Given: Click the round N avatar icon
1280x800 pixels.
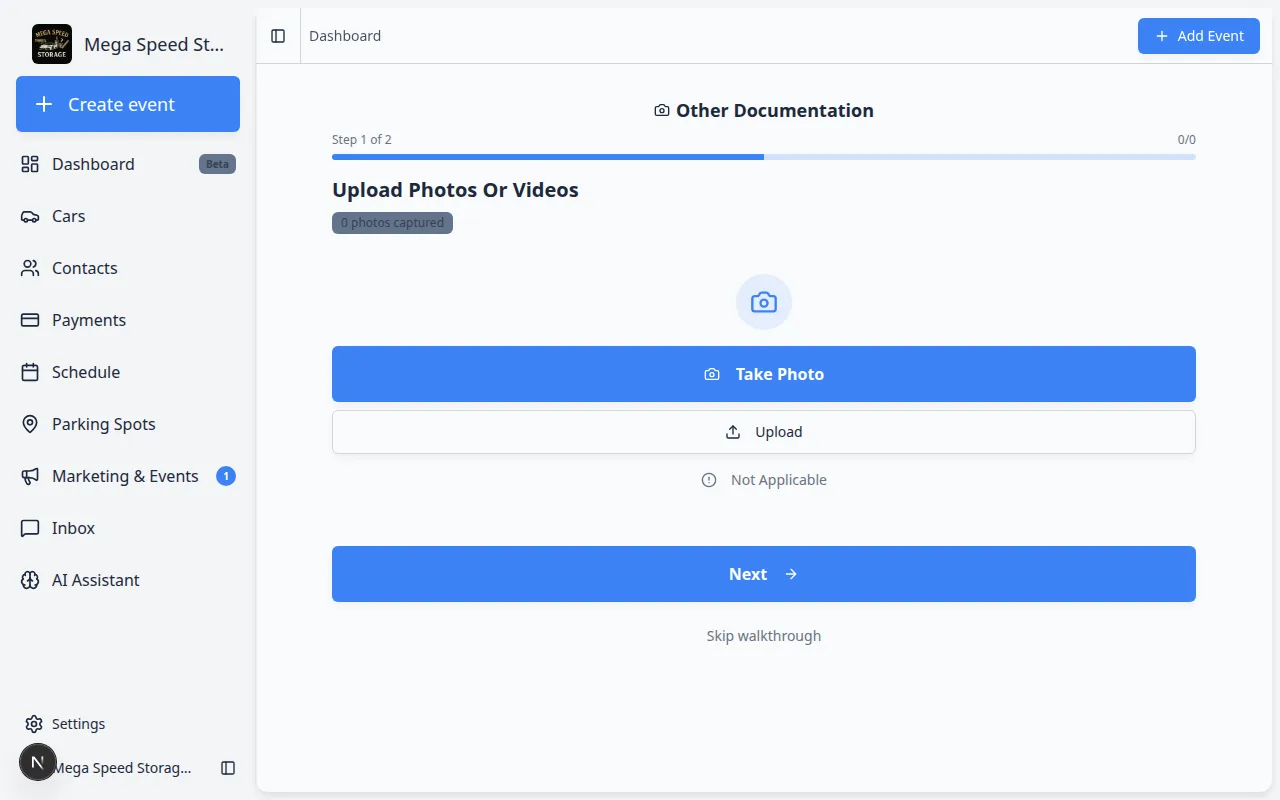Looking at the screenshot, I should 38,762.
